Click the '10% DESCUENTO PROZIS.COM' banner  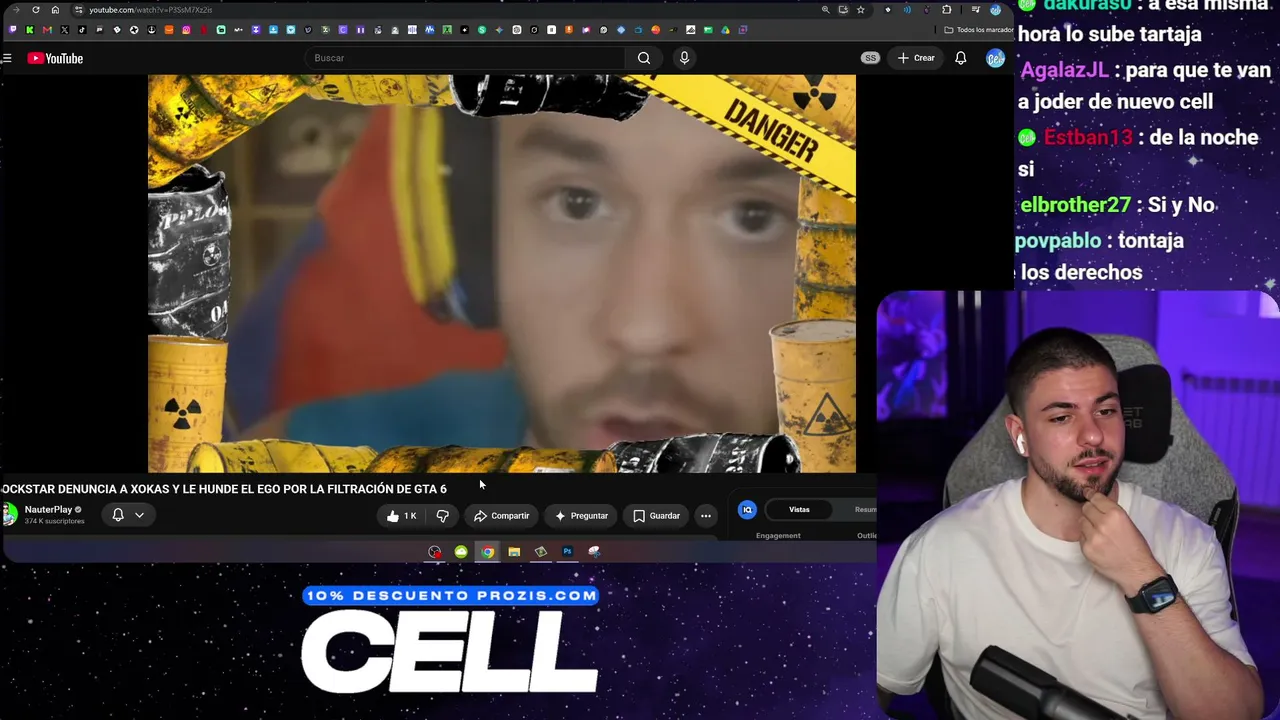tap(450, 596)
